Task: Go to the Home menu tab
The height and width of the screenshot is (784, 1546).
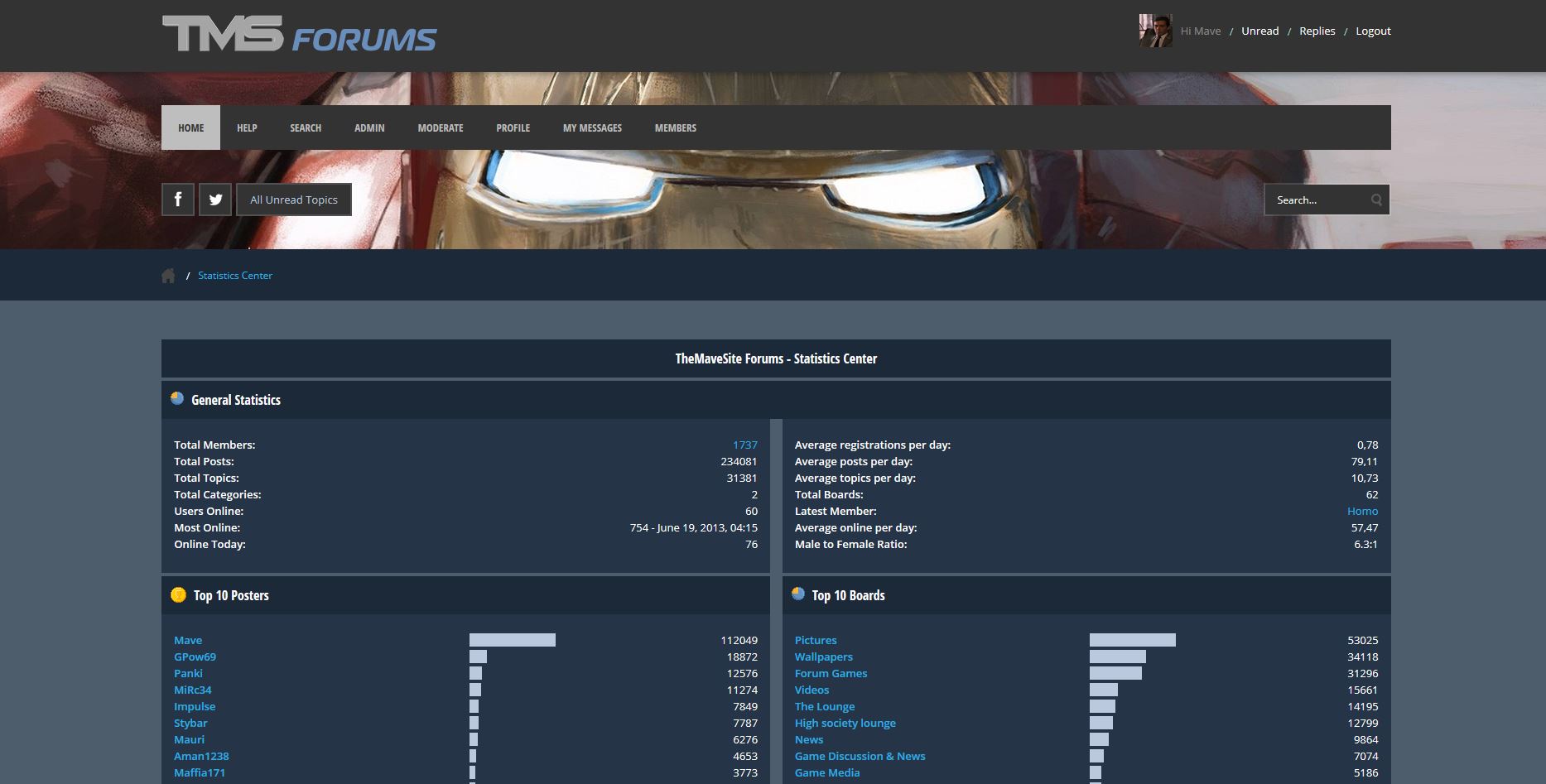Action: (190, 127)
